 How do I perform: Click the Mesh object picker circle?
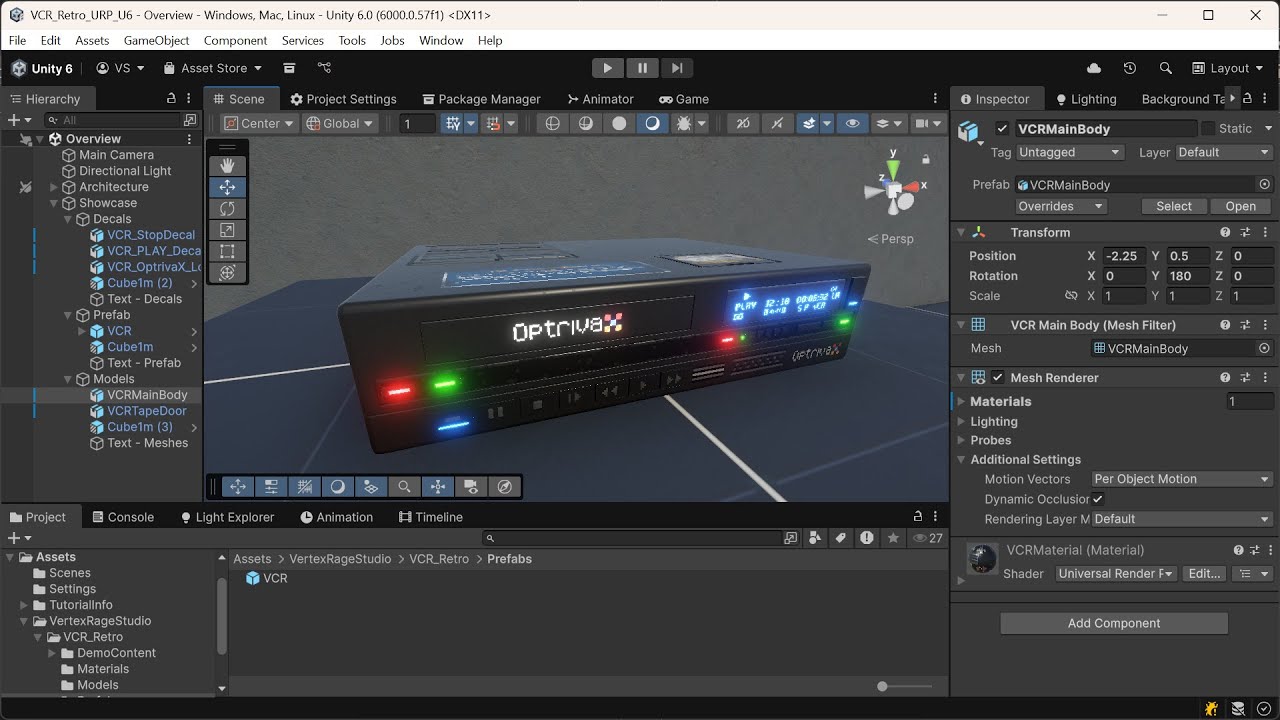click(x=1264, y=348)
